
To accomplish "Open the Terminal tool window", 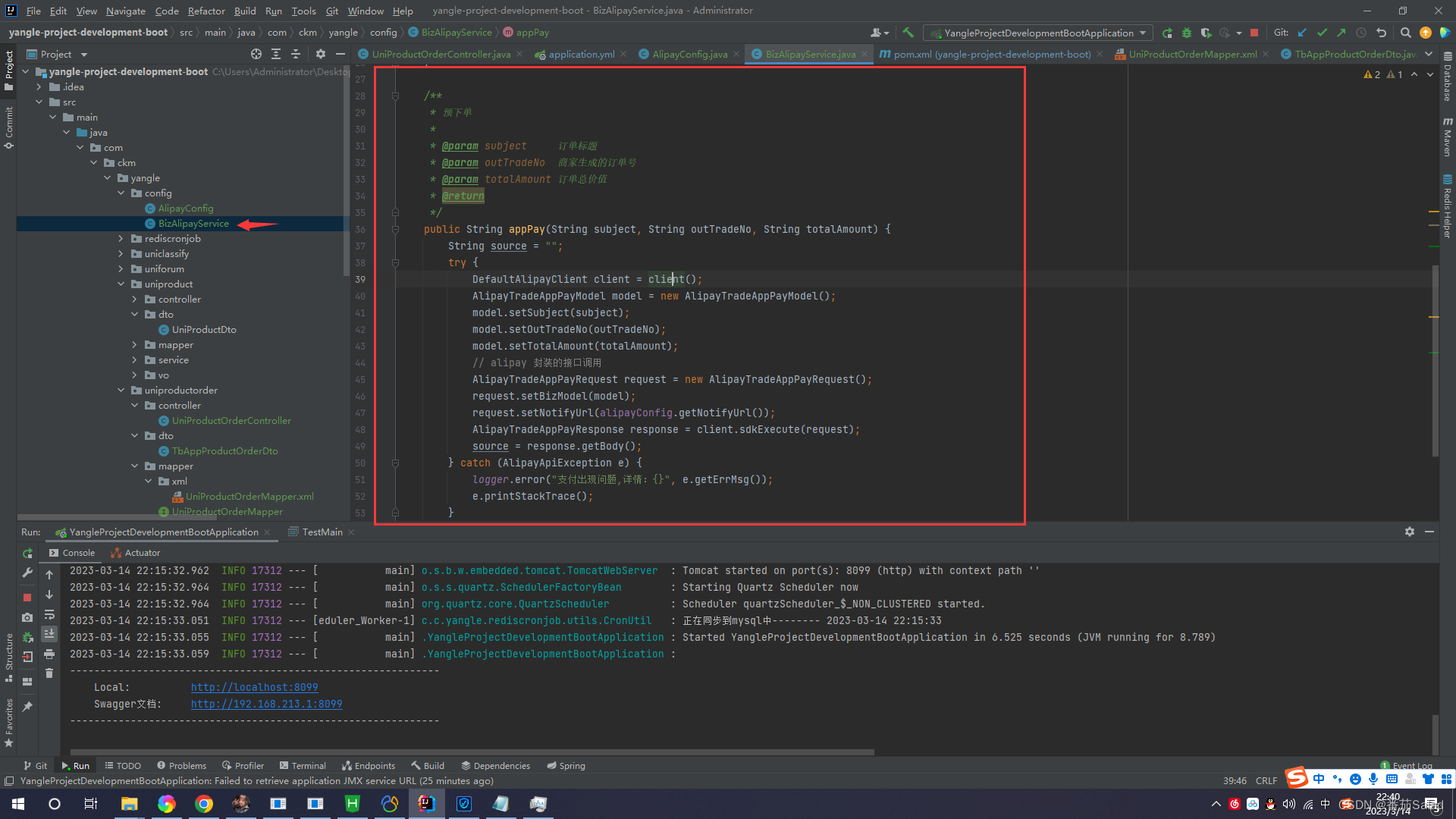I will (302, 765).
